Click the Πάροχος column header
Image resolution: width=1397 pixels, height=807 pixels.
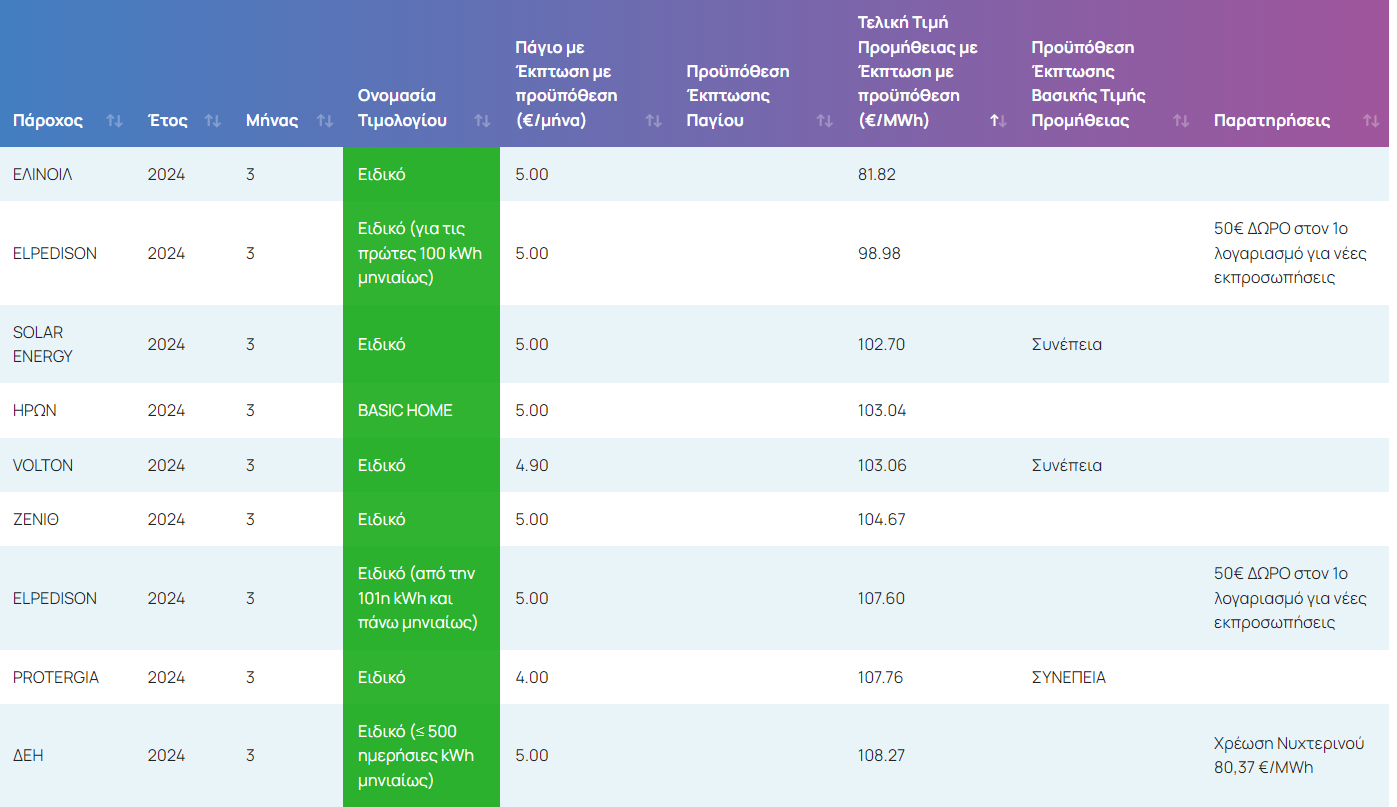(48, 121)
